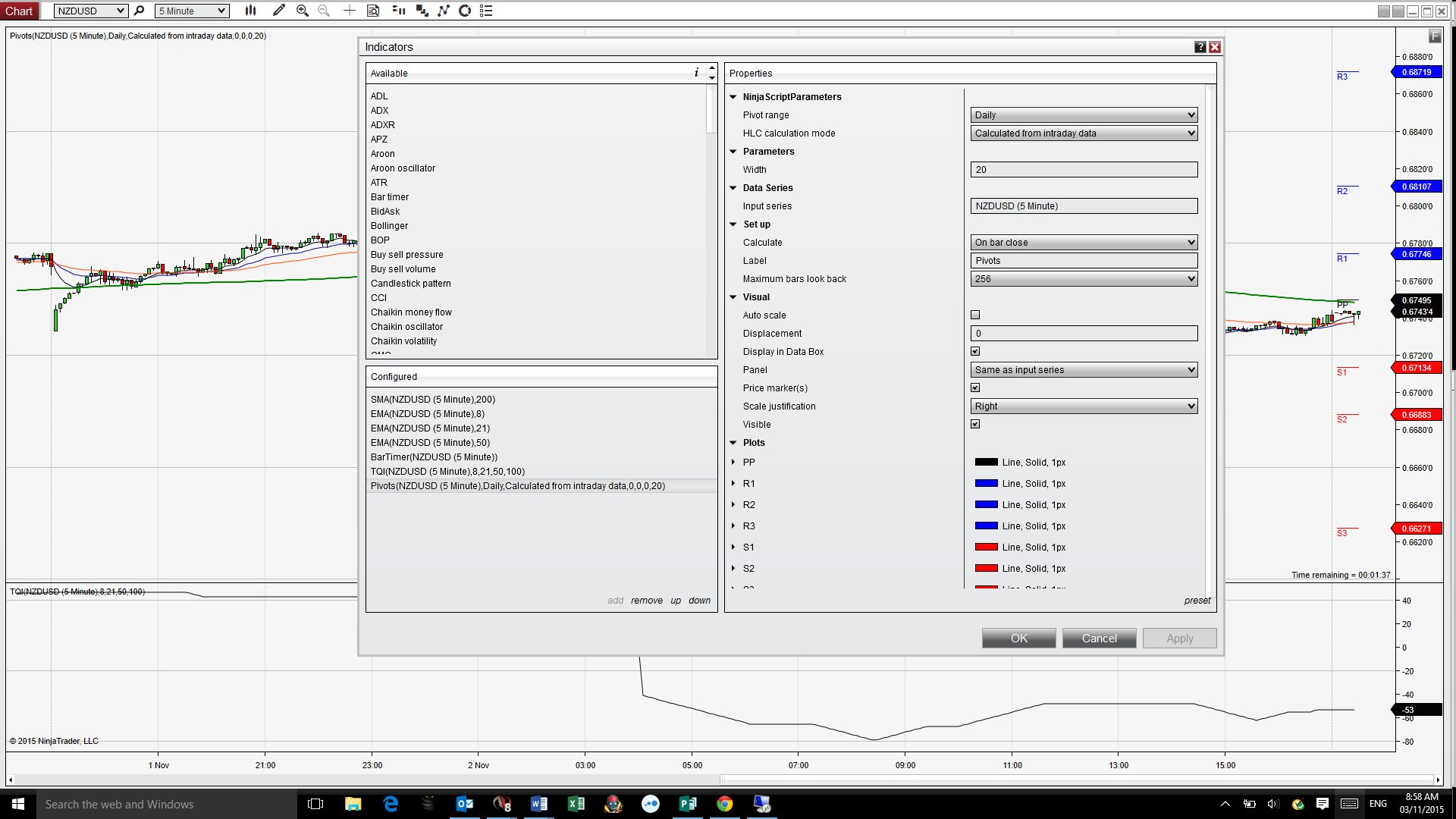Click the instrument search magnifier icon
Image resolution: width=1456 pixels, height=819 pixels.
(139, 11)
